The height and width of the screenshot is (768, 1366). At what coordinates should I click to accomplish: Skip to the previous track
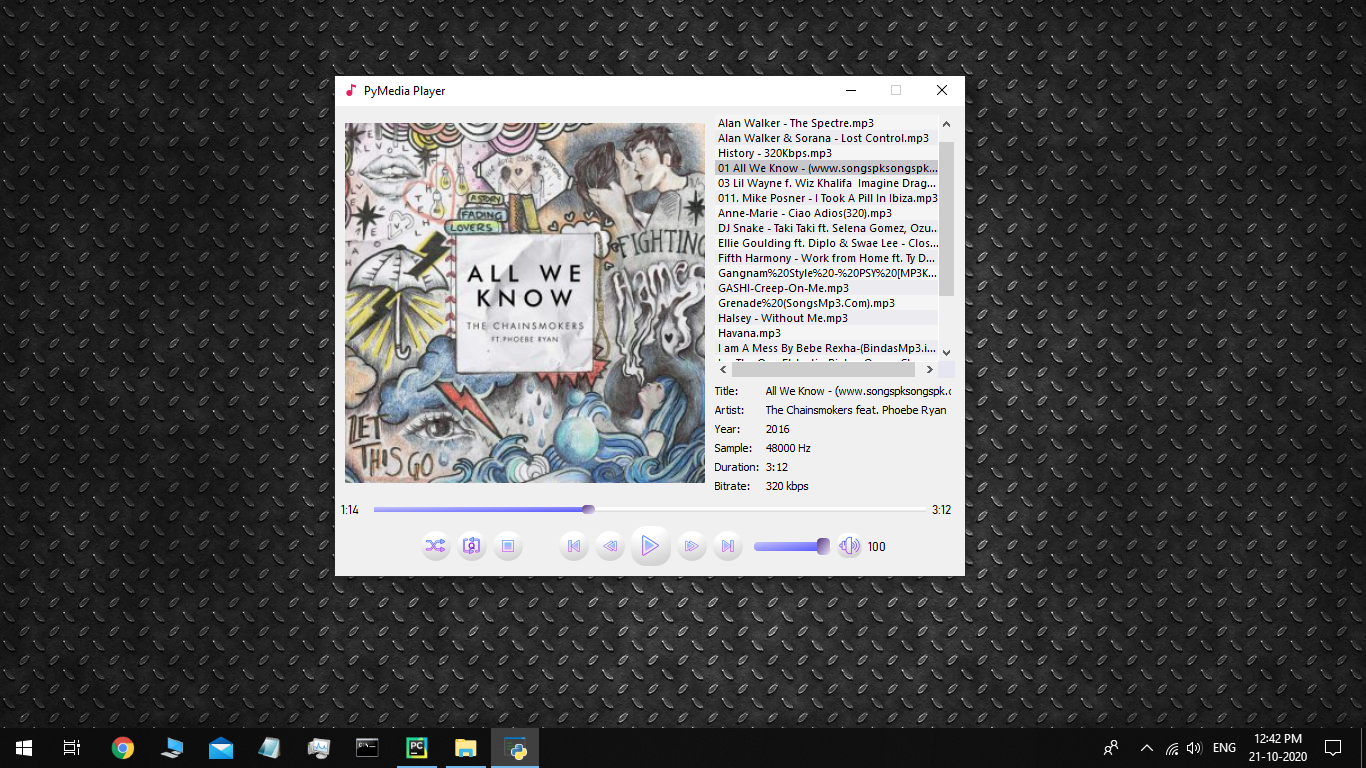click(x=574, y=546)
